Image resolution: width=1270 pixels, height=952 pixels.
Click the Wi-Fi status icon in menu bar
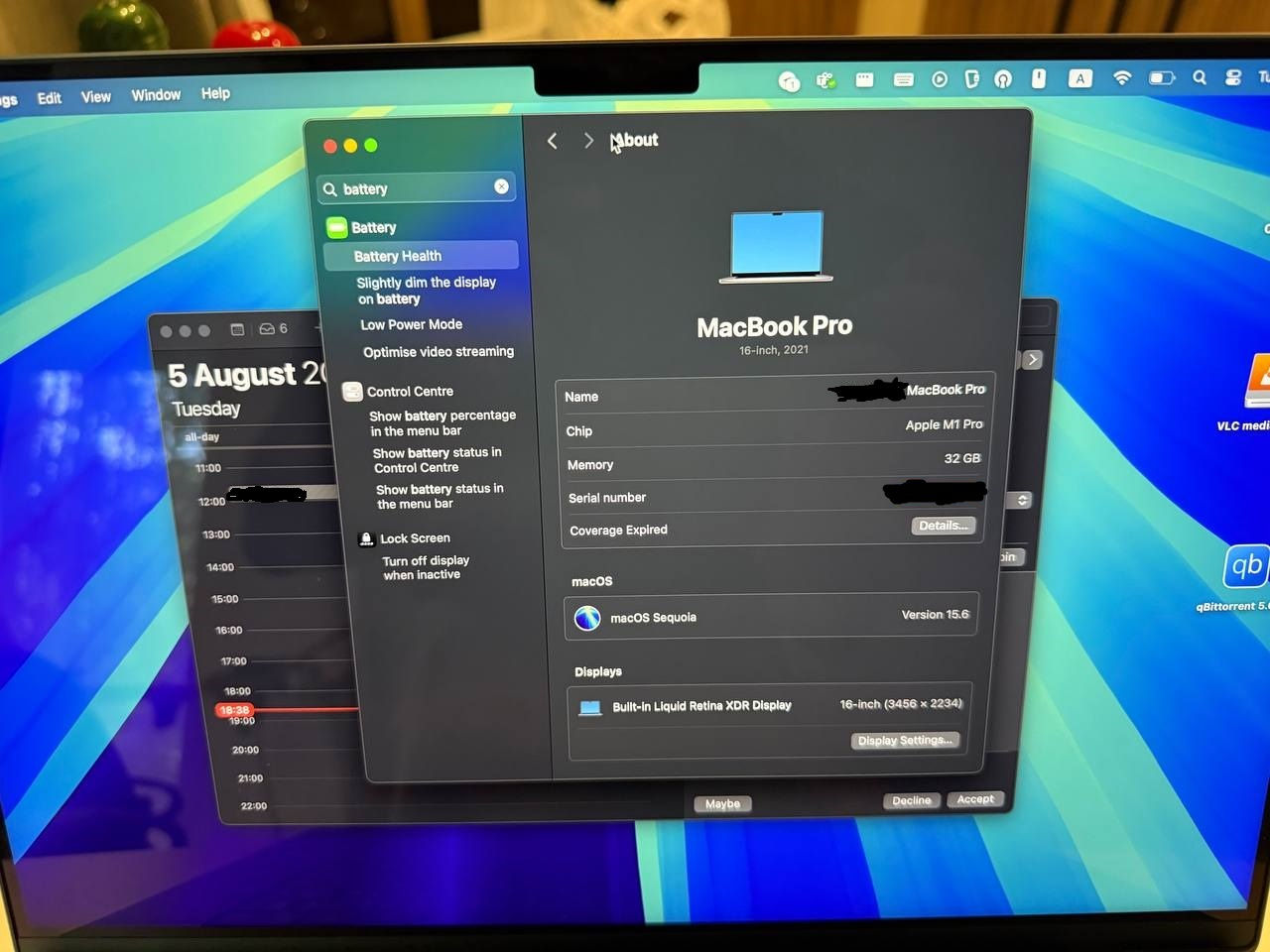(1122, 77)
